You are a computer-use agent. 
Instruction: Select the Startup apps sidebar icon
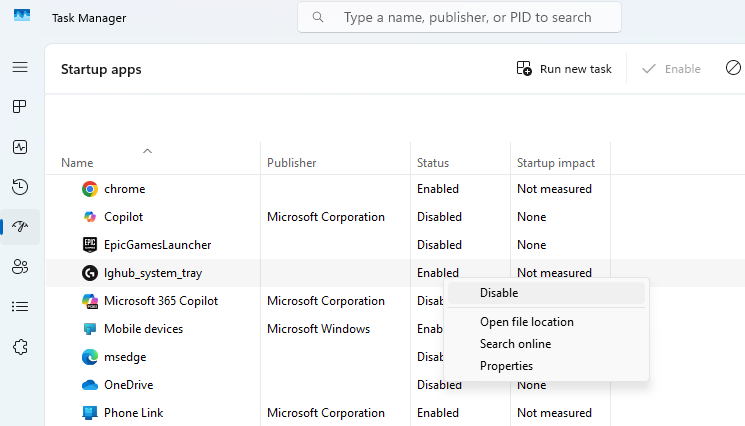click(x=20, y=227)
